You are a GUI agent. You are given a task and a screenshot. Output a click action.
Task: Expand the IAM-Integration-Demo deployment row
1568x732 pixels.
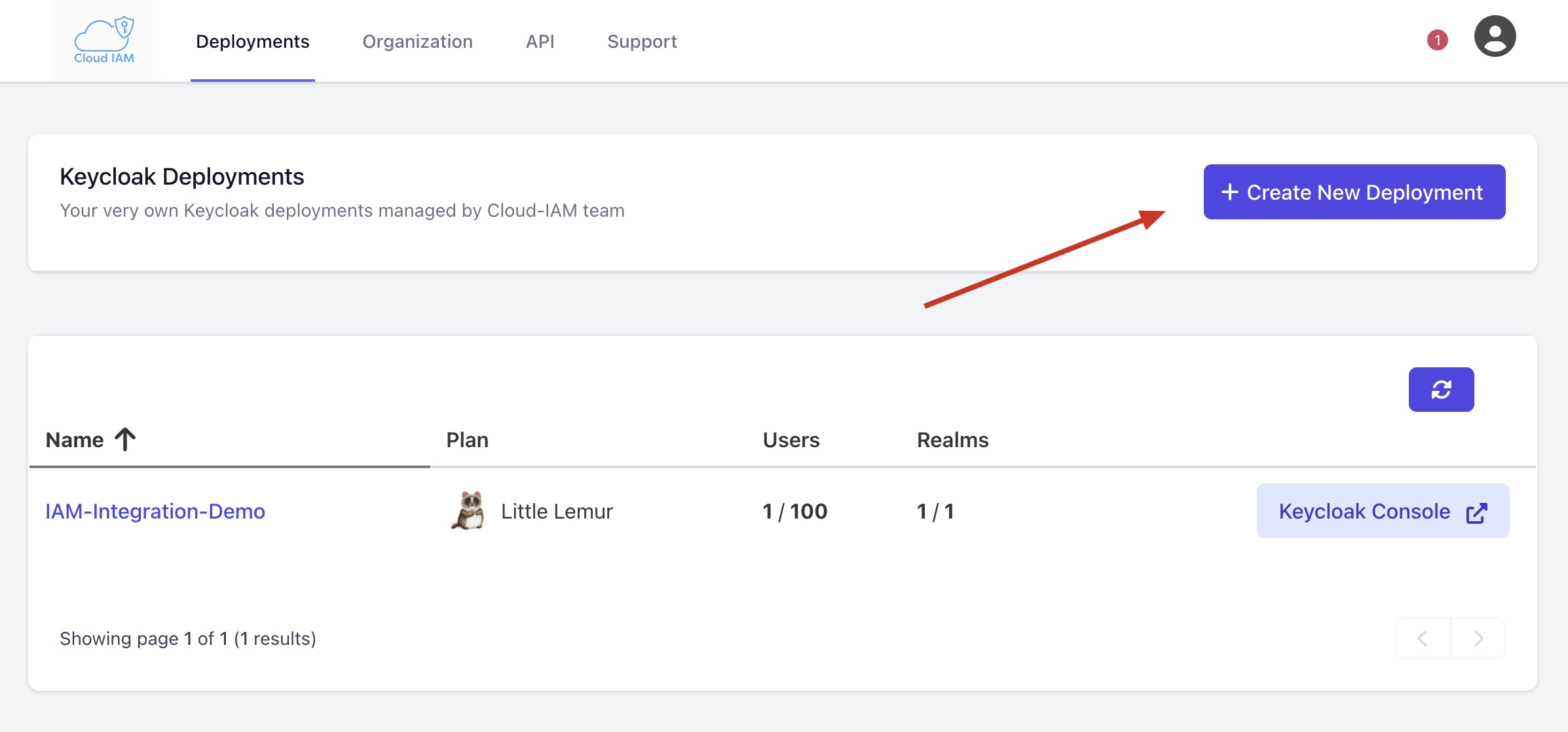click(x=156, y=511)
